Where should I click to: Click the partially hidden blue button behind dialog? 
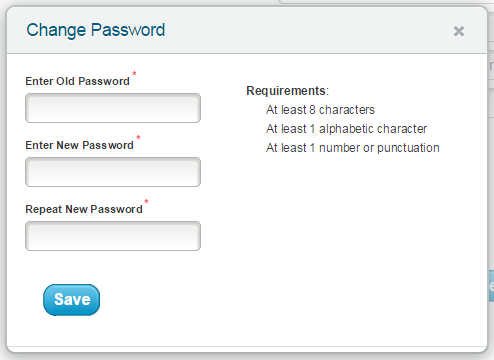pos(491,286)
